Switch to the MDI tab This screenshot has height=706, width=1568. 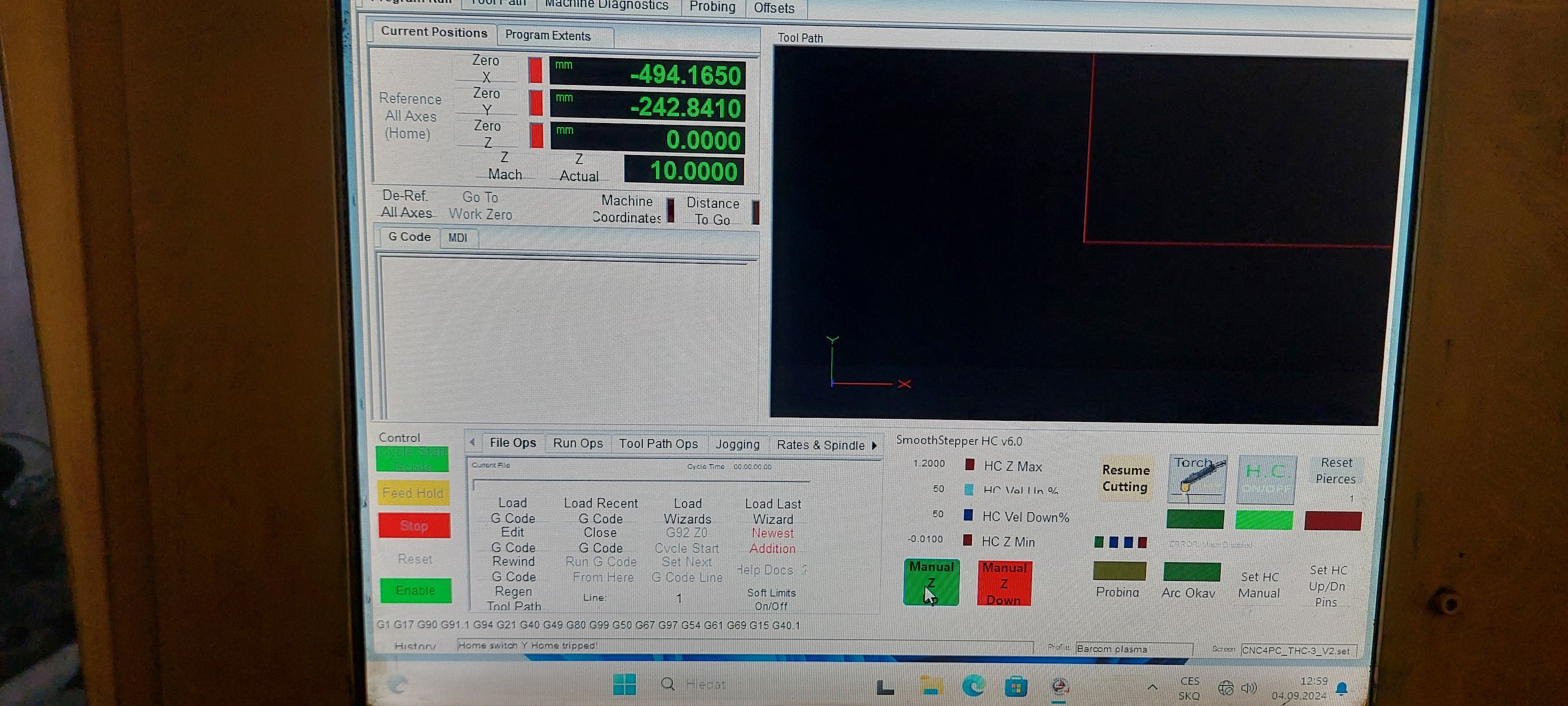pyautogui.click(x=458, y=238)
